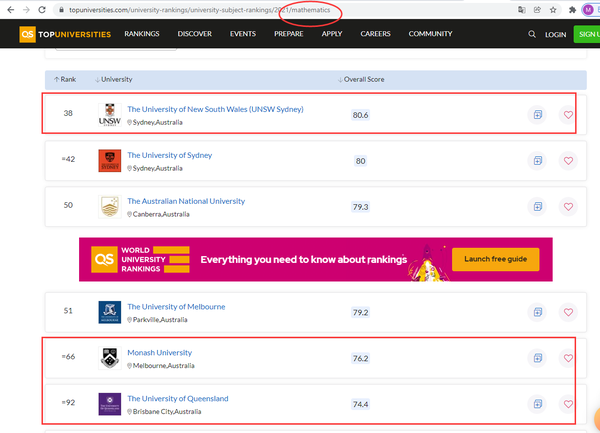The image size is (600, 433).
Task: Click the University of Sydney logo
Action: click(110, 161)
